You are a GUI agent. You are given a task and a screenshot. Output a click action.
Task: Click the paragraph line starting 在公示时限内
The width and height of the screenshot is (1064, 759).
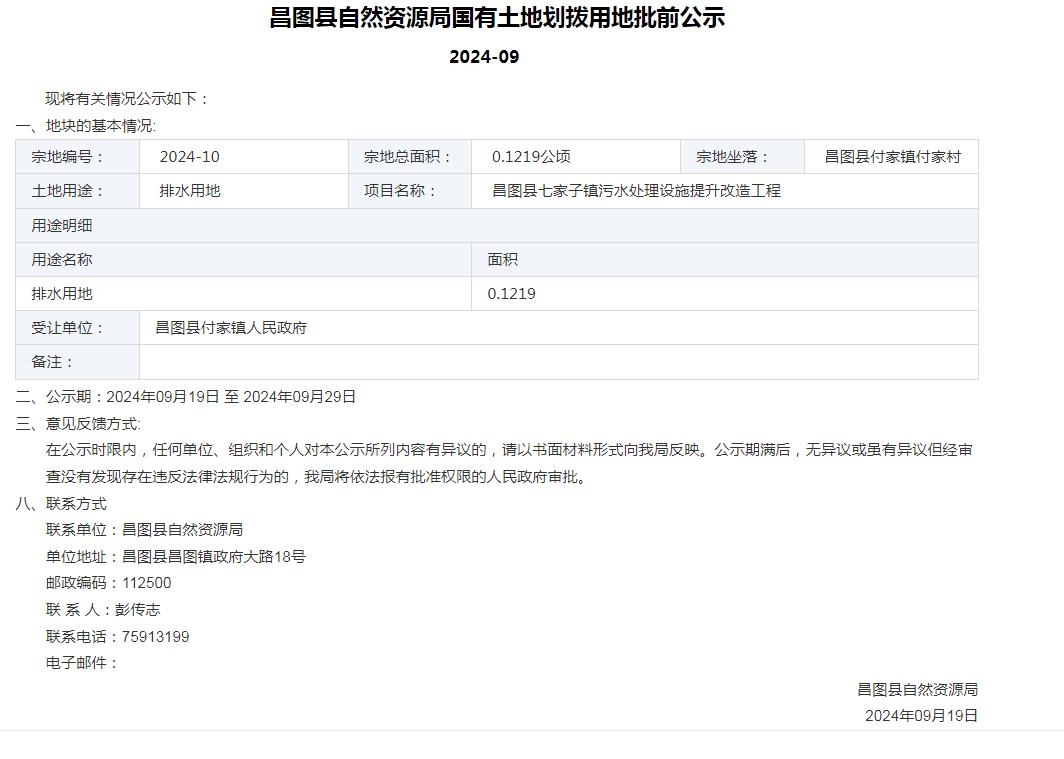[x=509, y=450]
